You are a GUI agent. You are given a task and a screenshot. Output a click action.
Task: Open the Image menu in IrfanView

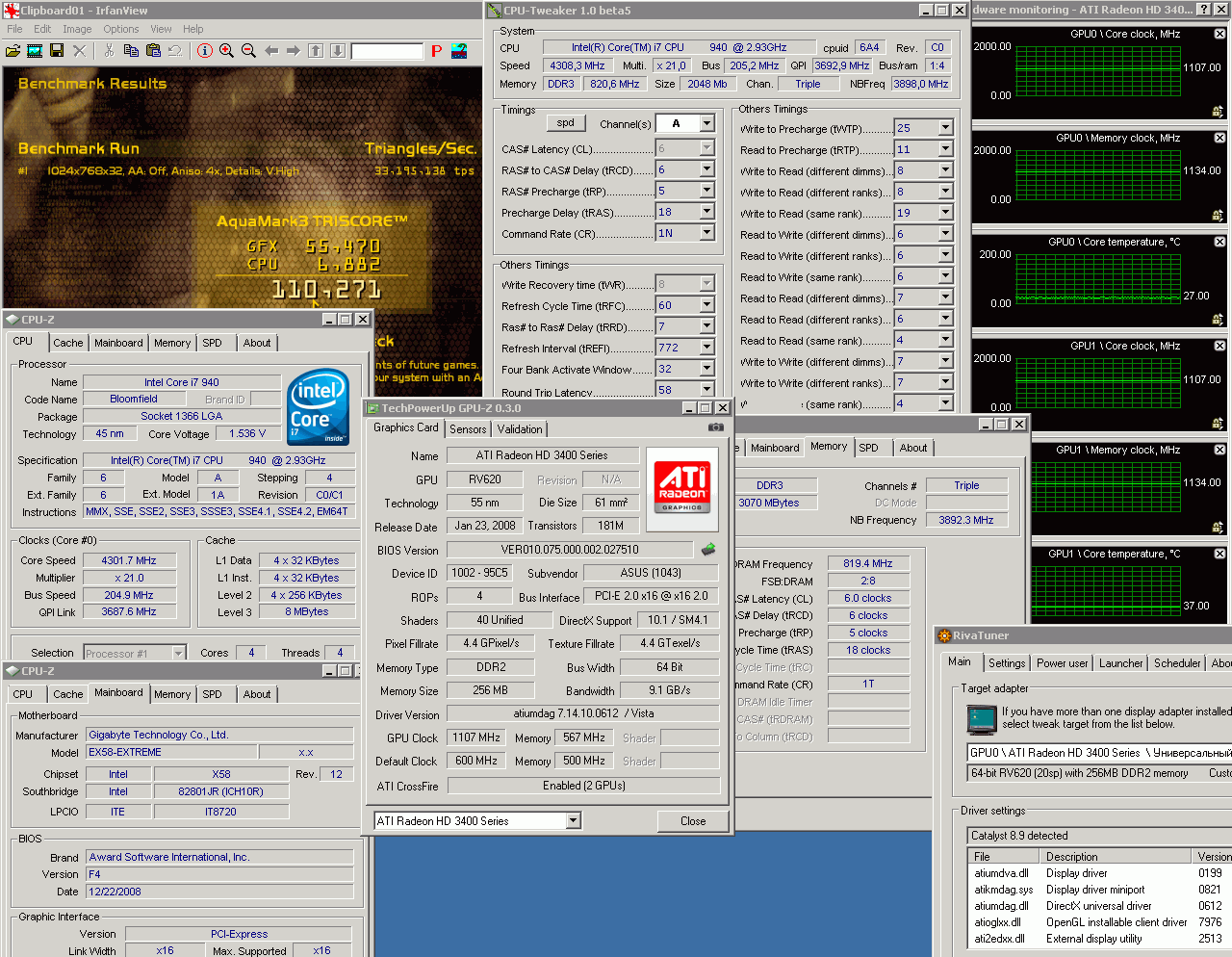click(77, 29)
